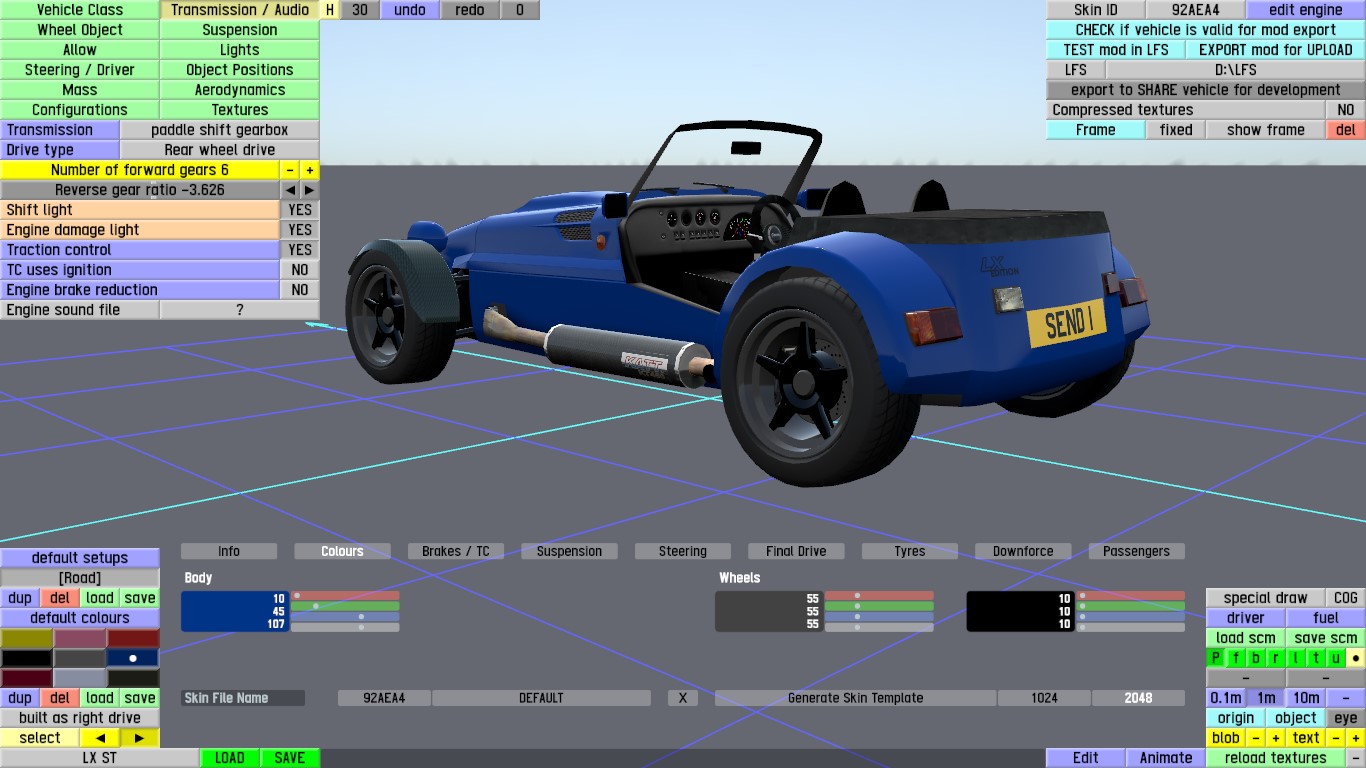This screenshot has height=768, width=1366.
Task: Open the Final Drive tab
Action: point(796,551)
